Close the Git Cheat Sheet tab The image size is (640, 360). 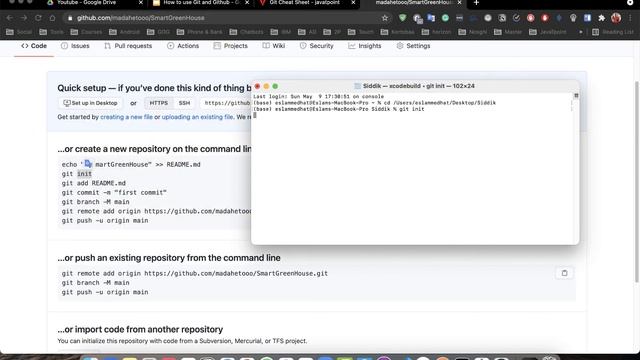[353, 3]
